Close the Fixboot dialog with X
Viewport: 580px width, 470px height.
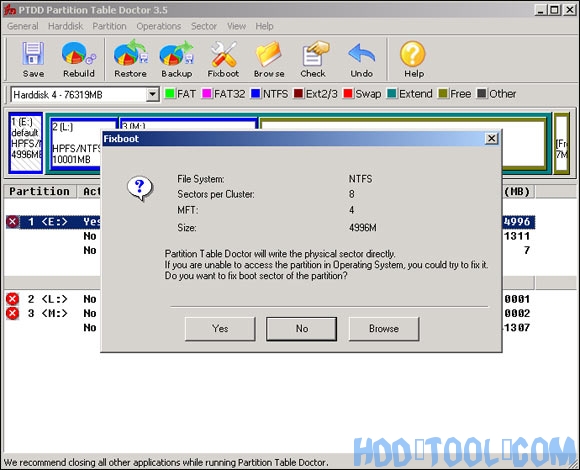pyautogui.click(x=491, y=139)
